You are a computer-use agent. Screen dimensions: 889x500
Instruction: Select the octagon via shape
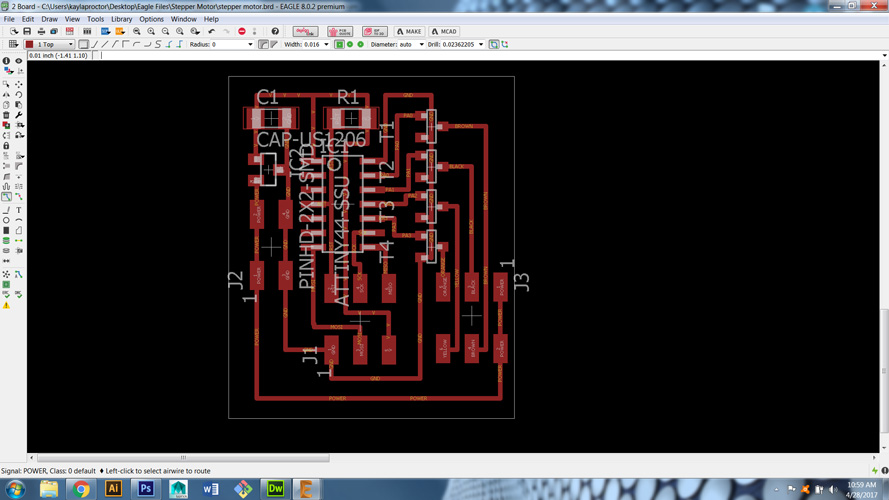point(361,44)
